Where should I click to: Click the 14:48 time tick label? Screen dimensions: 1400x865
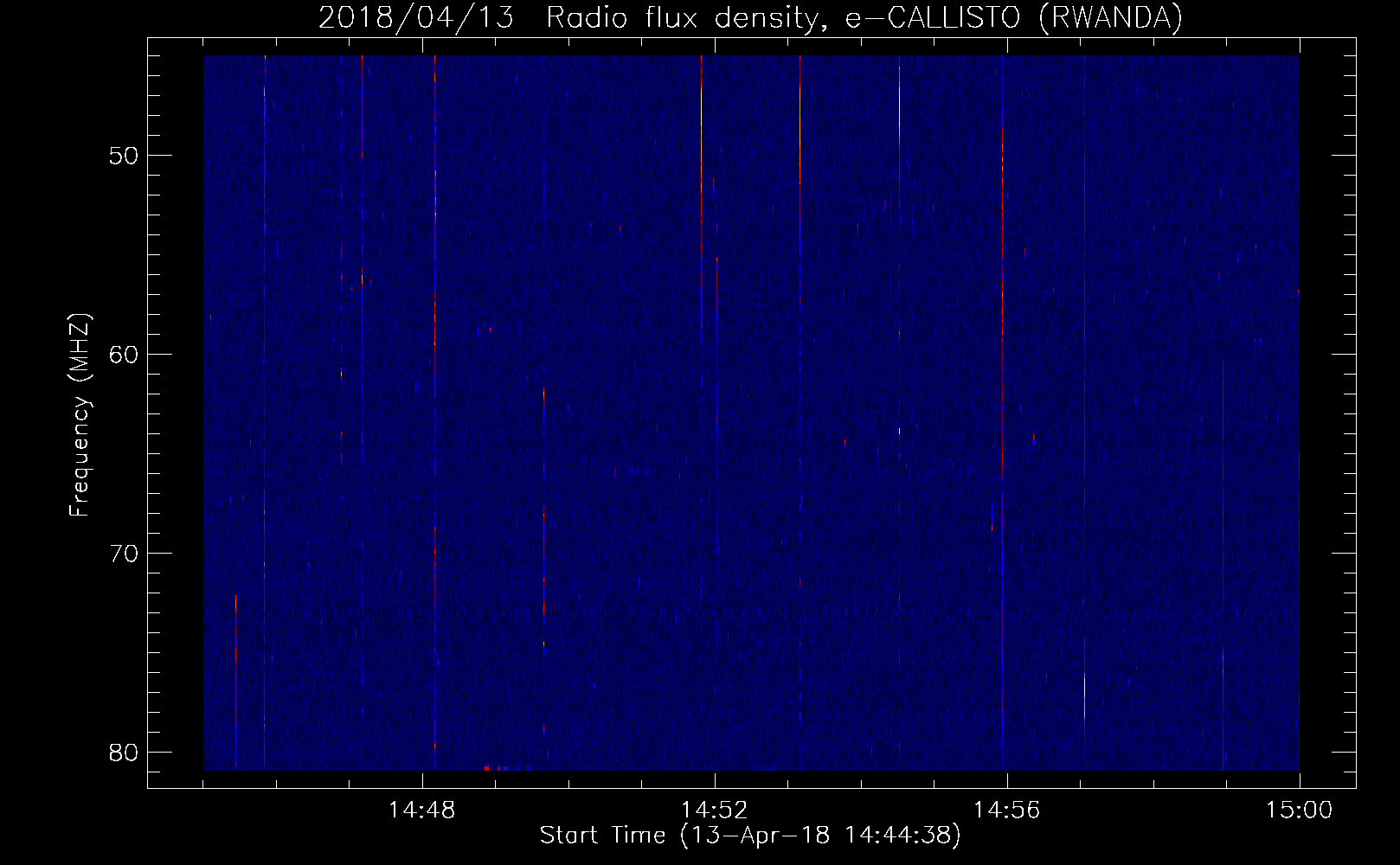pyautogui.click(x=421, y=811)
